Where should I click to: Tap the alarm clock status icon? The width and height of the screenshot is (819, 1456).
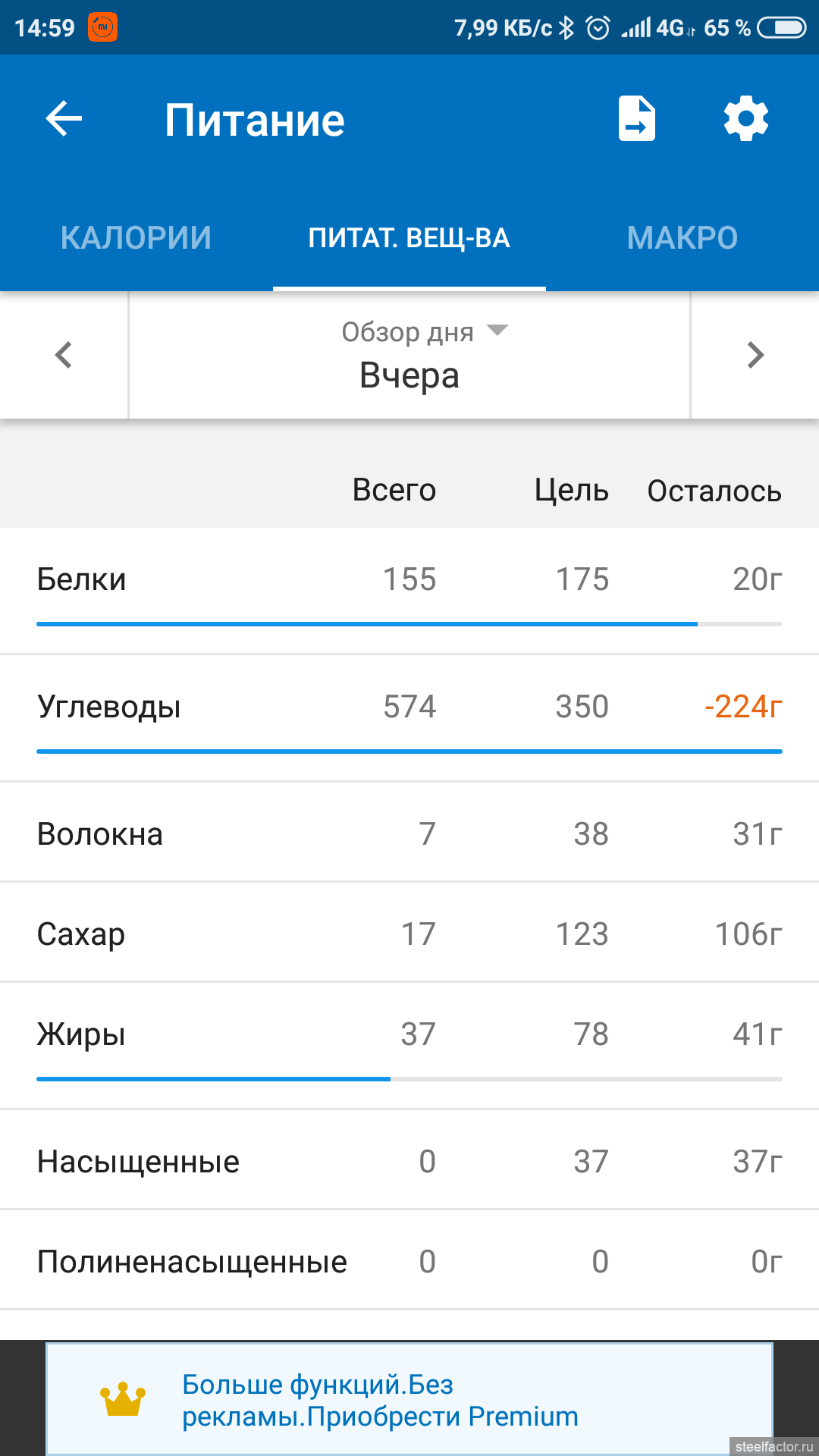(598, 28)
